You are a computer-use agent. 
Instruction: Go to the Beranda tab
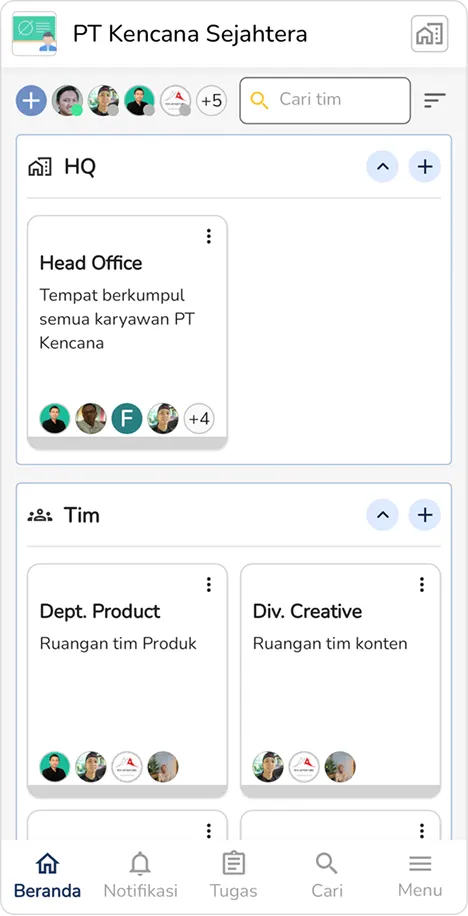coord(47,875)
